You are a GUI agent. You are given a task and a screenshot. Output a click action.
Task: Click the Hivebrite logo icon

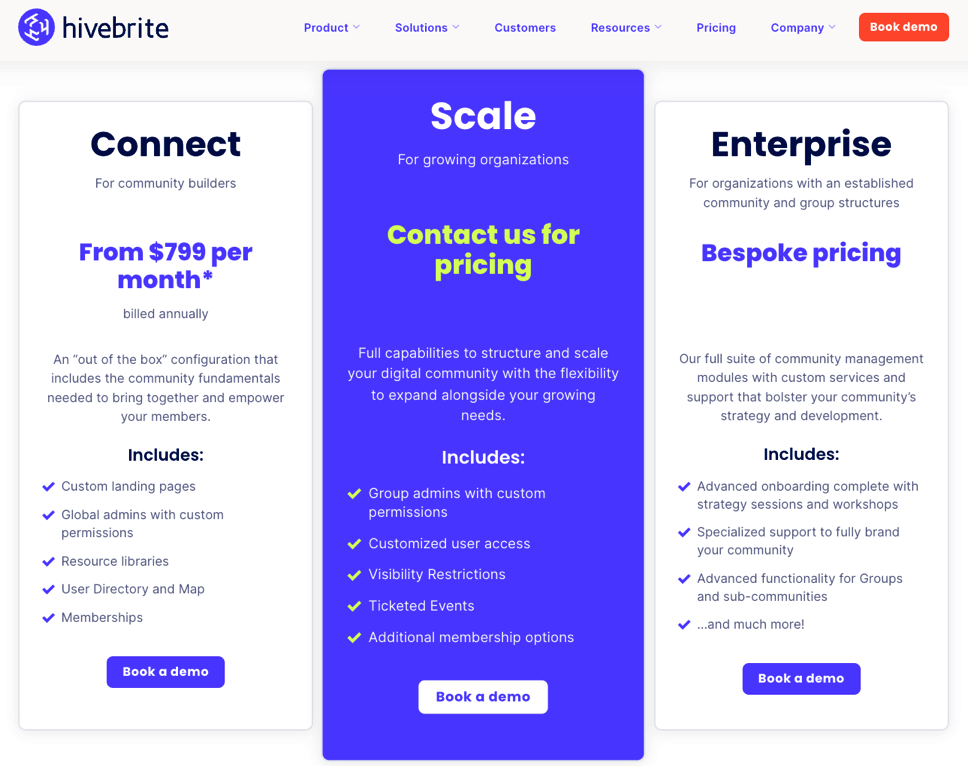tap(35, 28)
